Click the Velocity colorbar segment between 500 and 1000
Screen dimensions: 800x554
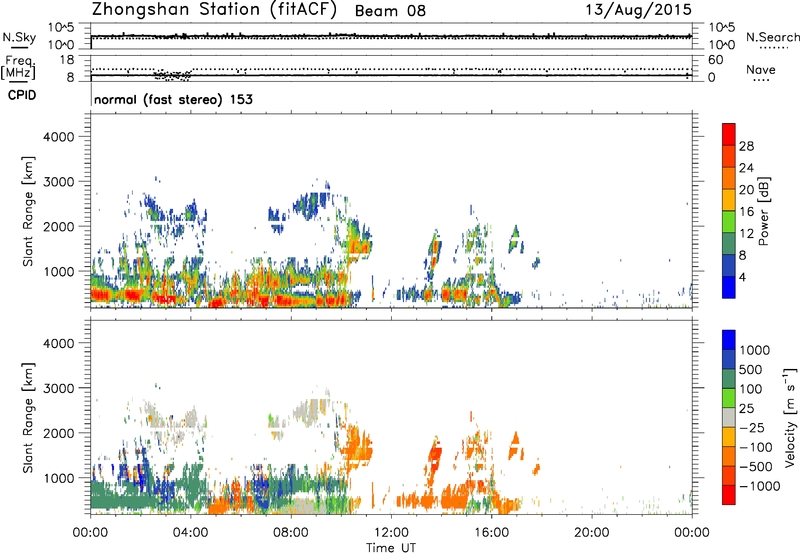coord(729,359)
